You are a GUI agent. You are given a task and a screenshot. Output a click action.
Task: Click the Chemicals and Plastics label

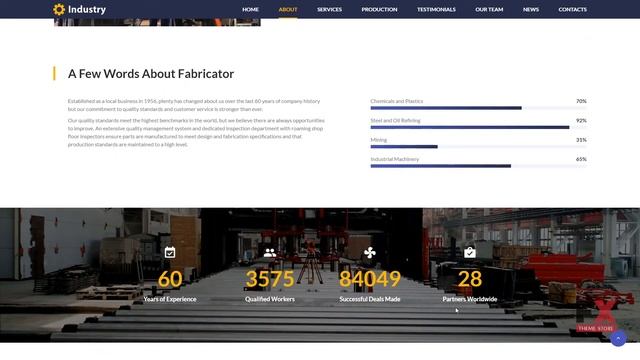[397, 101]
